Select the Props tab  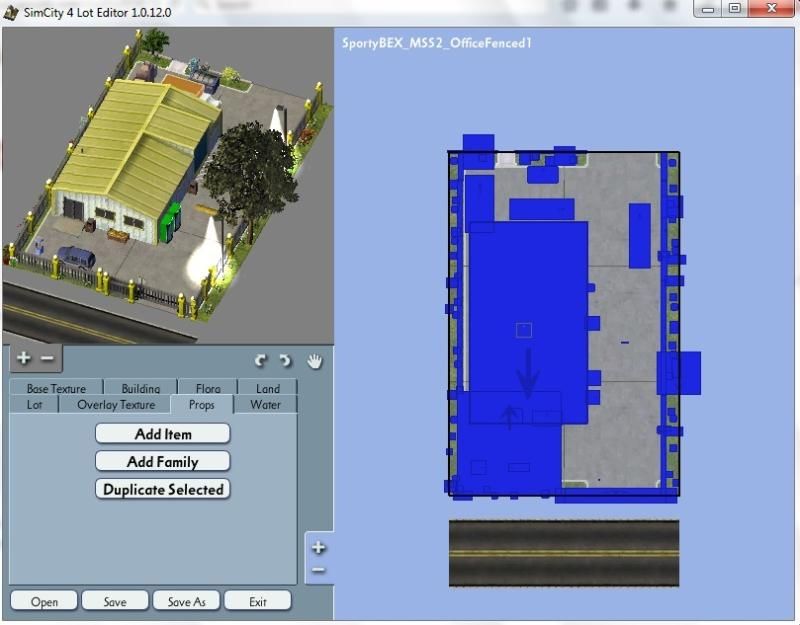(x=202, y=405)
